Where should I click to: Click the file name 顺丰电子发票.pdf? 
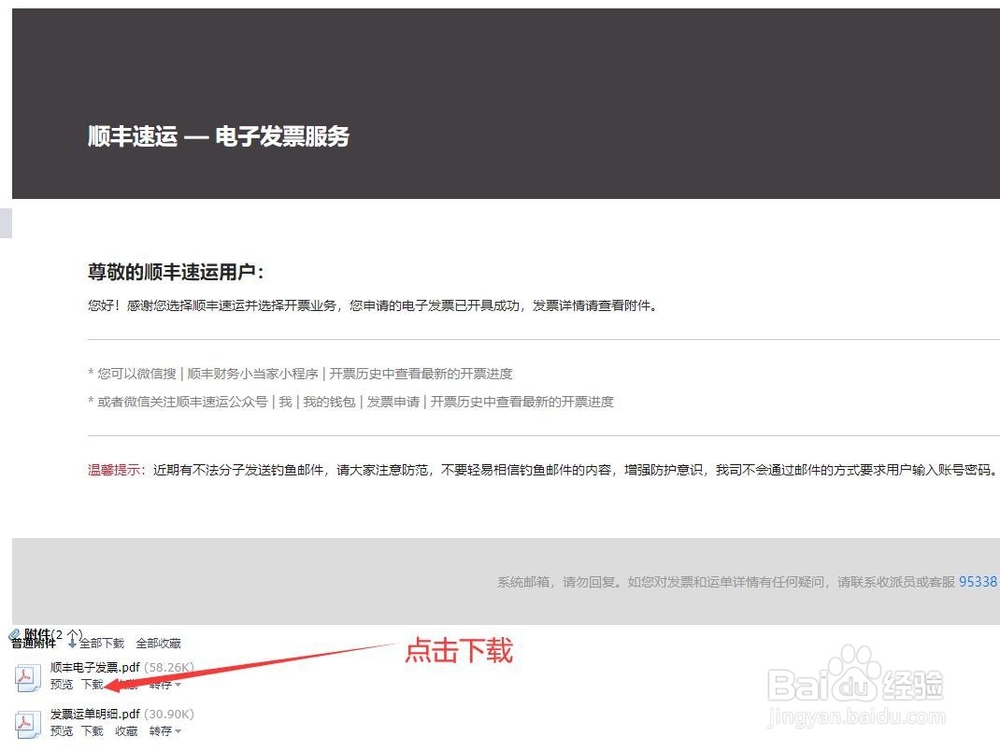pos(95,667)
